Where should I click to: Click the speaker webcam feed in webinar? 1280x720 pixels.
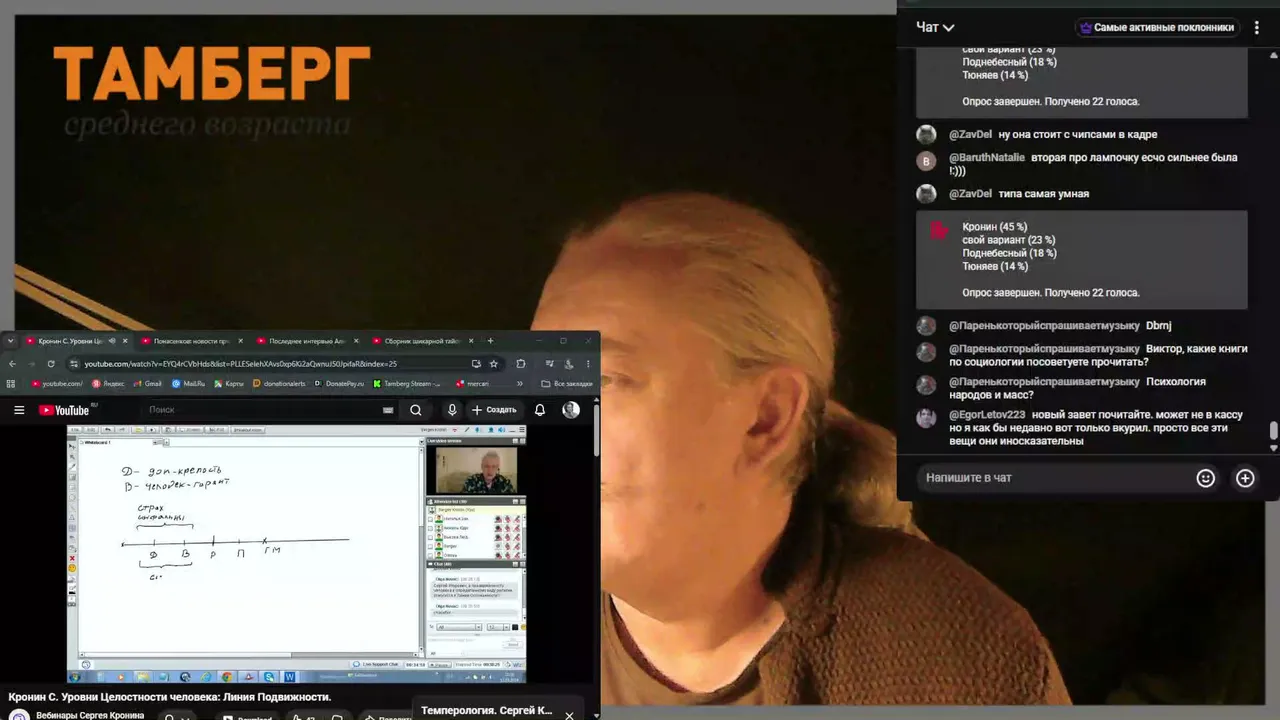(476, 470)
